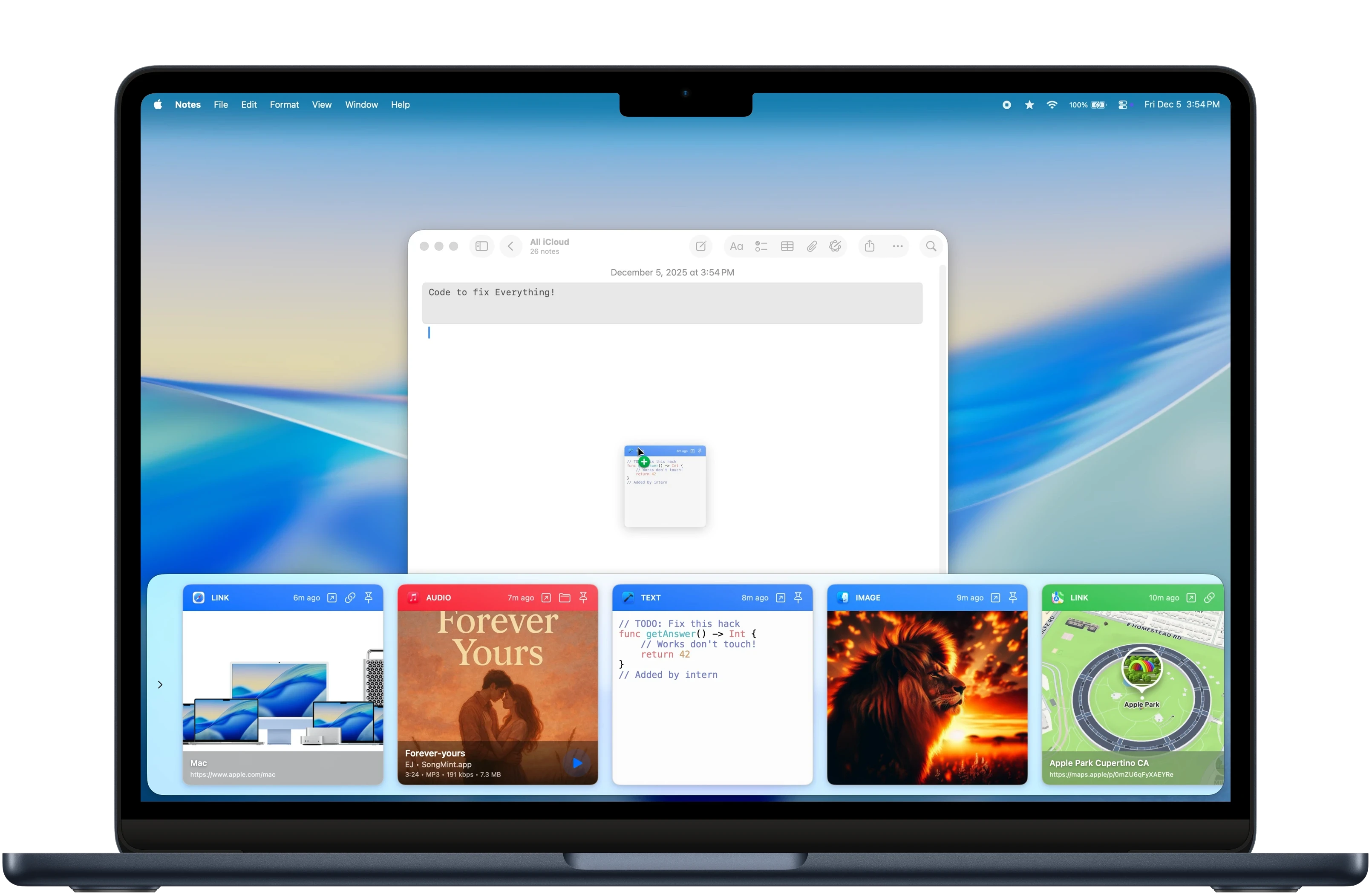Click the date and time in menu bar

tap(1182, 104)
